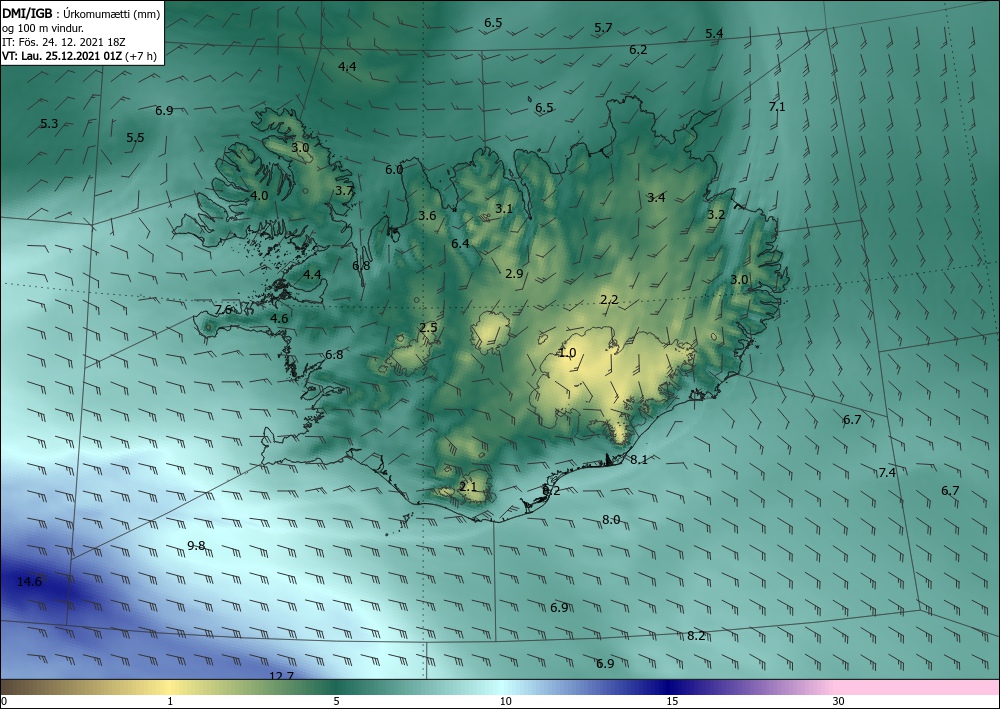Click the 6.0 value label
1000x709 pixels.
click(394, 170)
